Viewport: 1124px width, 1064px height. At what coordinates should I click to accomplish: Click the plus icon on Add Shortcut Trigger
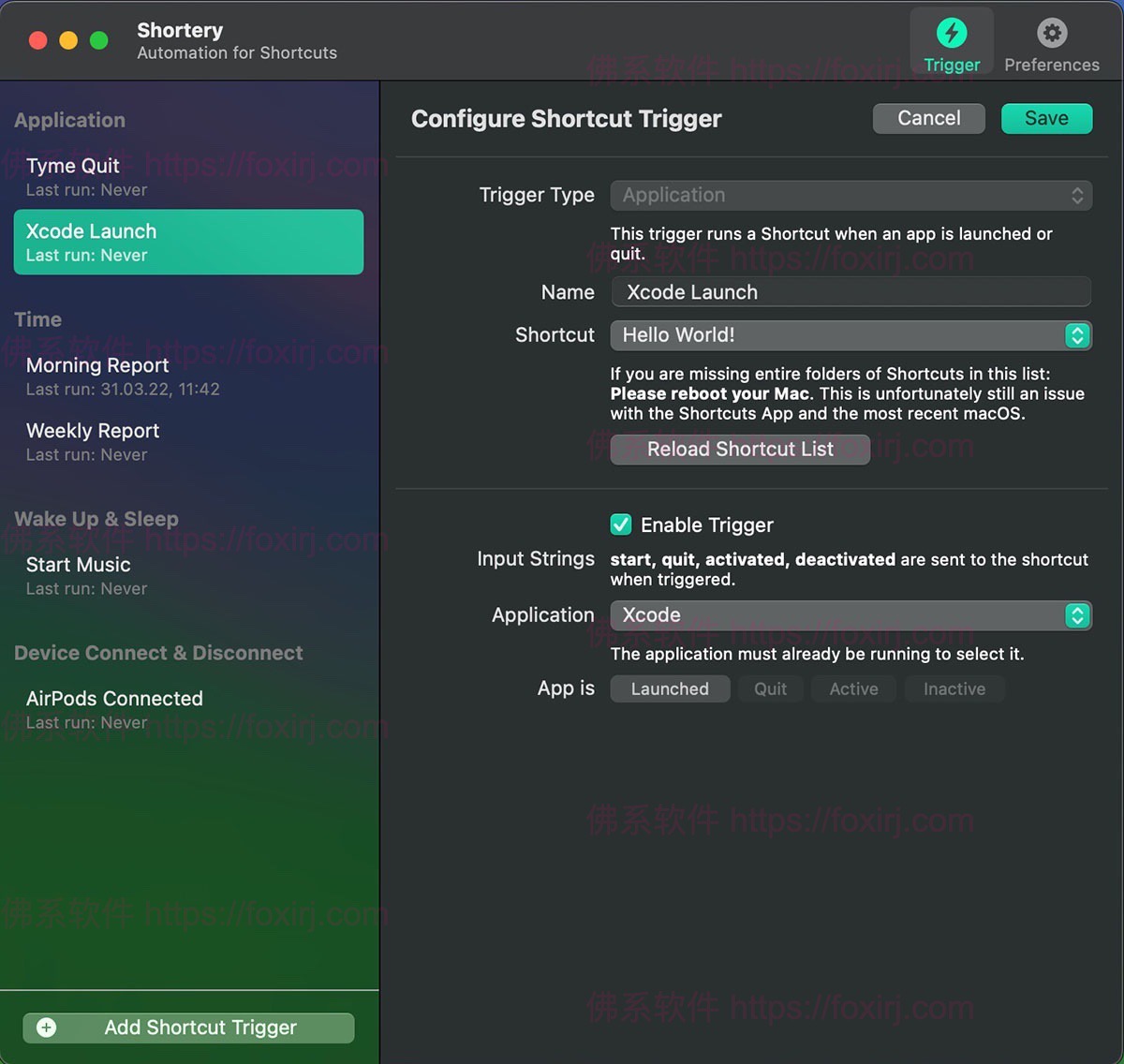tap(46, 1027)
